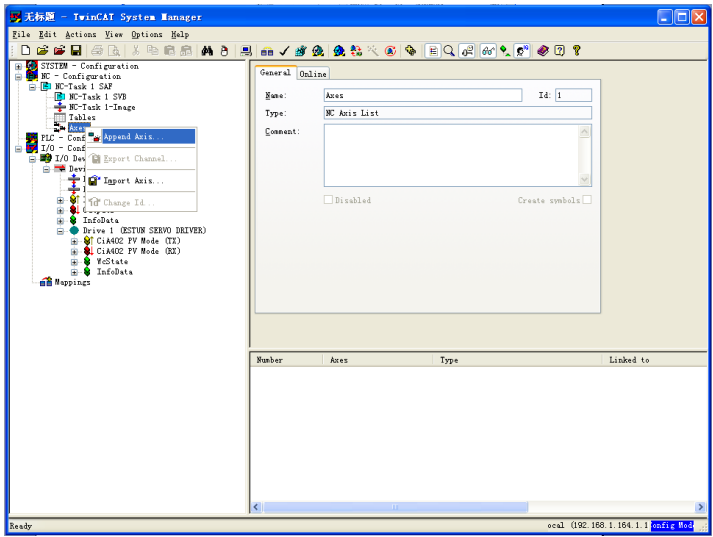The width and height of the screenshot is (713, 537).
Task: Click the Print Preview toolbar icon
Action: click(x=114, y=51)
